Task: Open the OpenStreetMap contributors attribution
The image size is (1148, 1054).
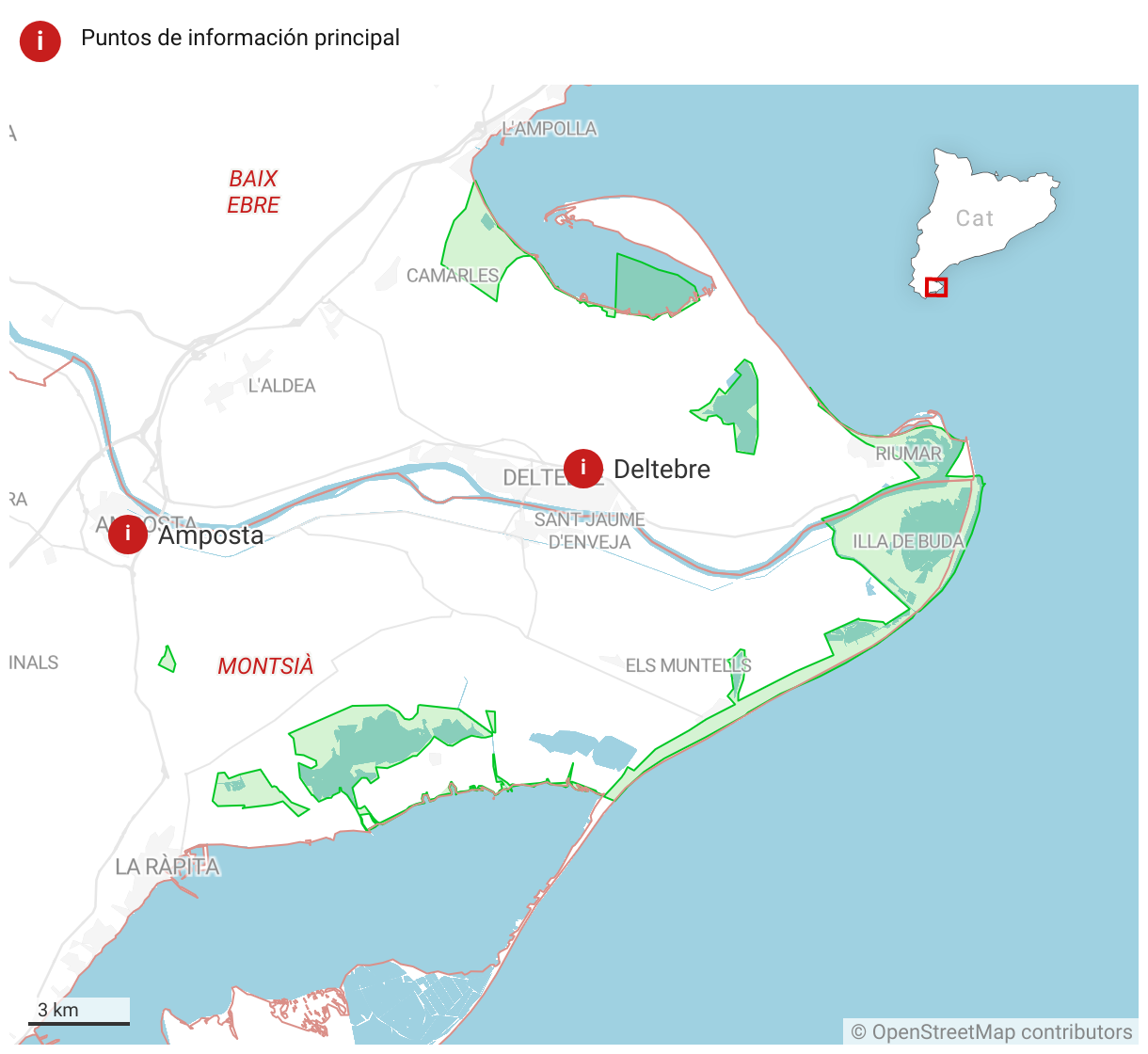Action: coord(991,1032)
